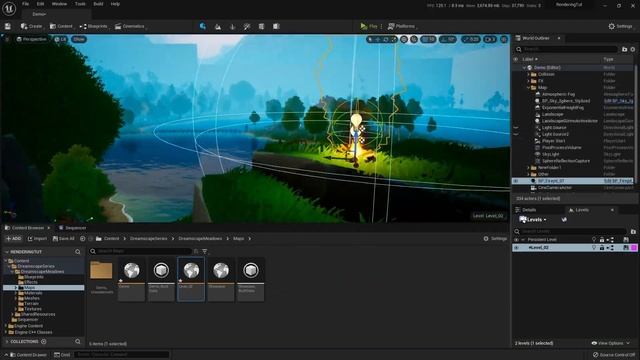Select the Showcase map thumbnail
The height and width of the screenshot is (360, 640).
[220, 280]
